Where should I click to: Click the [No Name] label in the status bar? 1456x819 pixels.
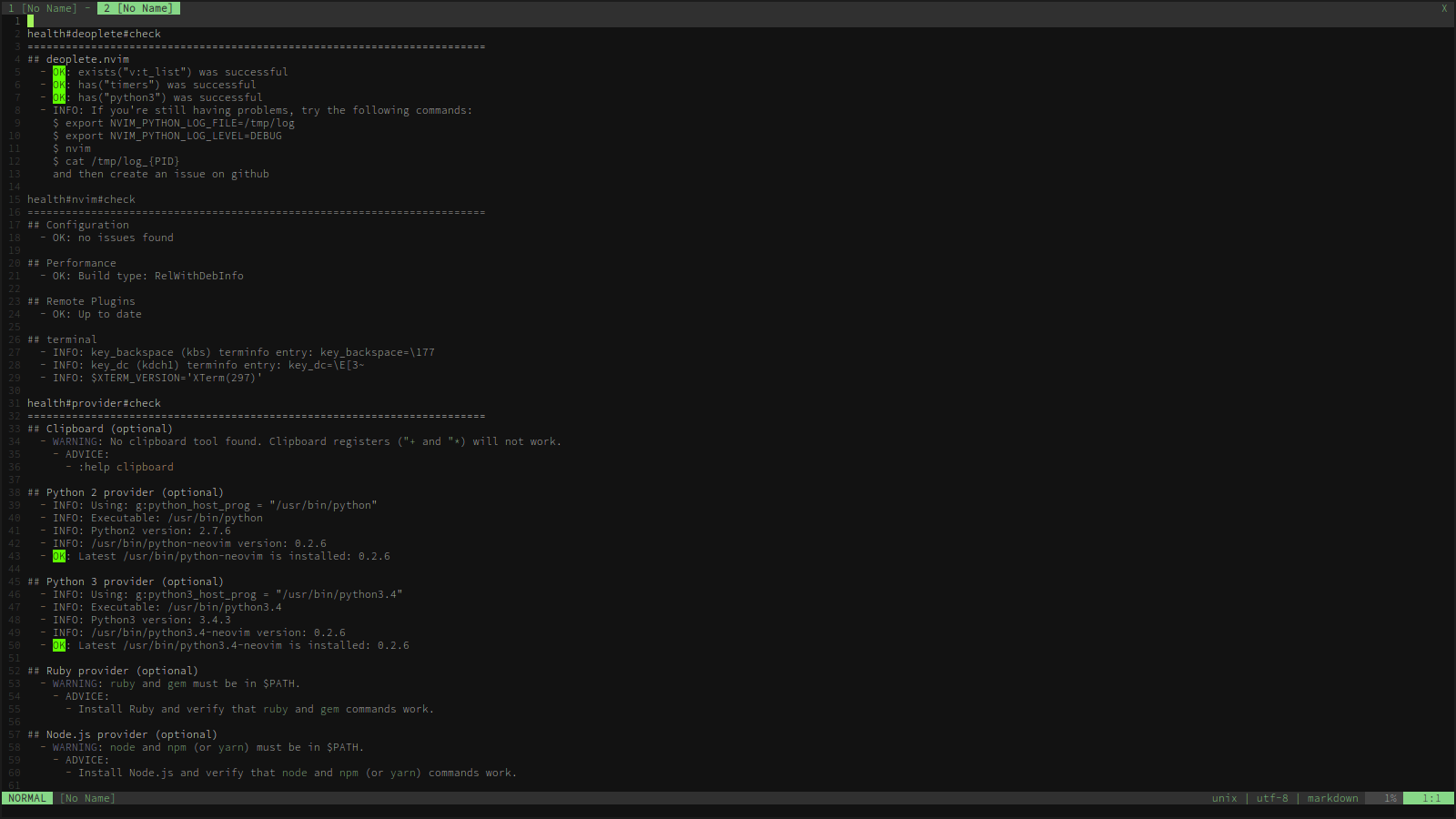click(x=86, y=798)
